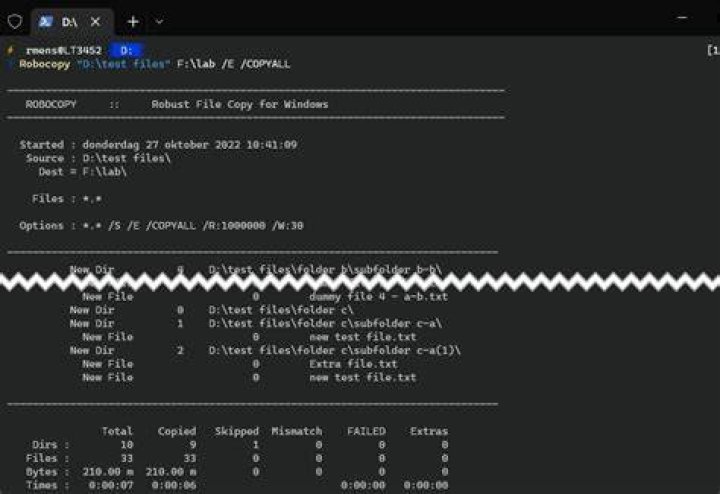Screen dimensions: 720x494
Task: Click the Dirs skipped value 1
Action: [x=256, y=444]
